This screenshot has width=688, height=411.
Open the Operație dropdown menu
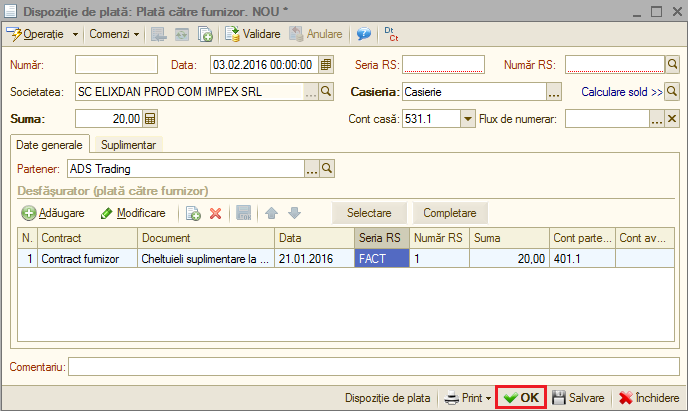(42, 34)
